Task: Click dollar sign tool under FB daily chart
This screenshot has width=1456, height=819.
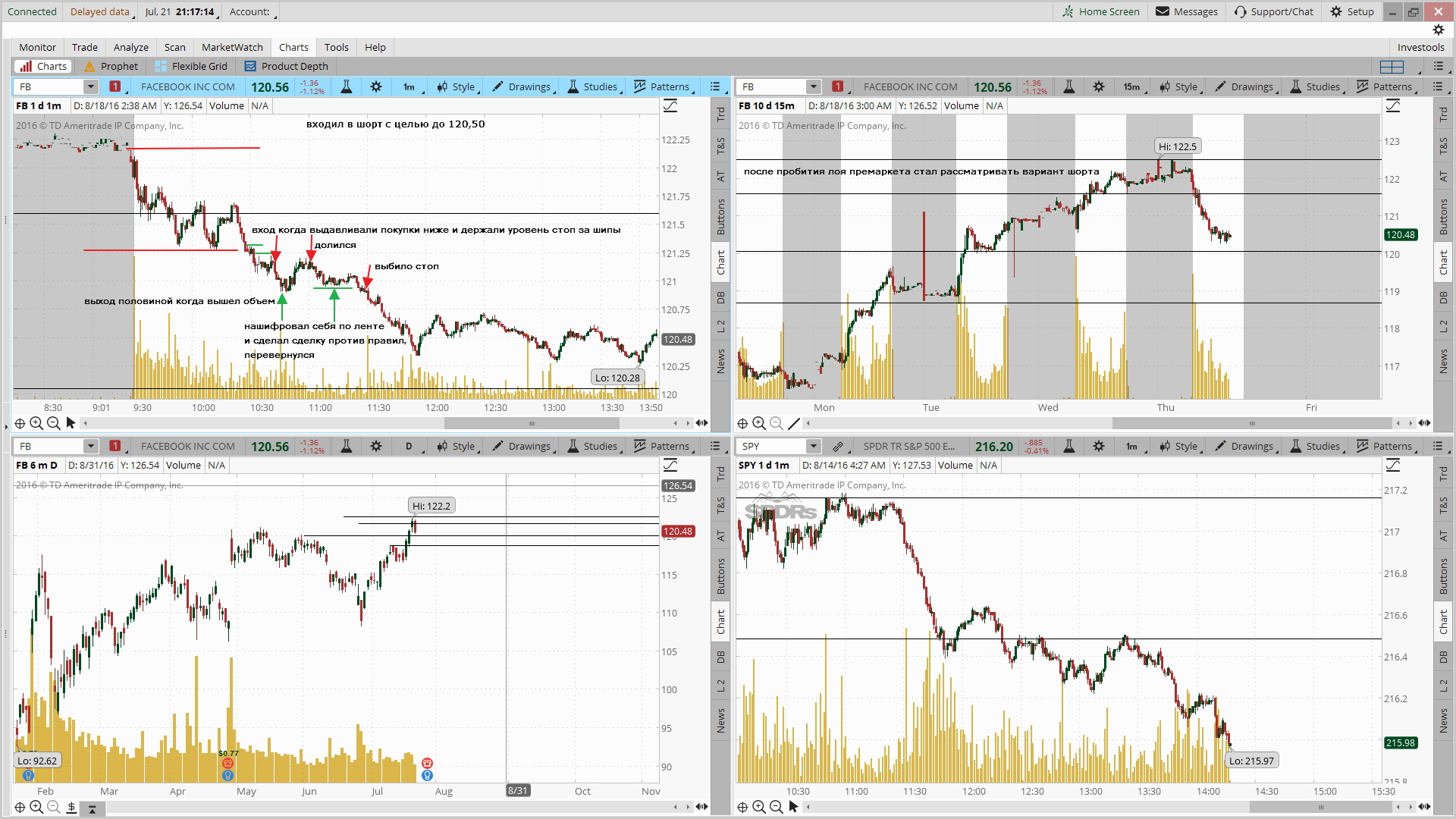Action: click(x=71, y=808)
